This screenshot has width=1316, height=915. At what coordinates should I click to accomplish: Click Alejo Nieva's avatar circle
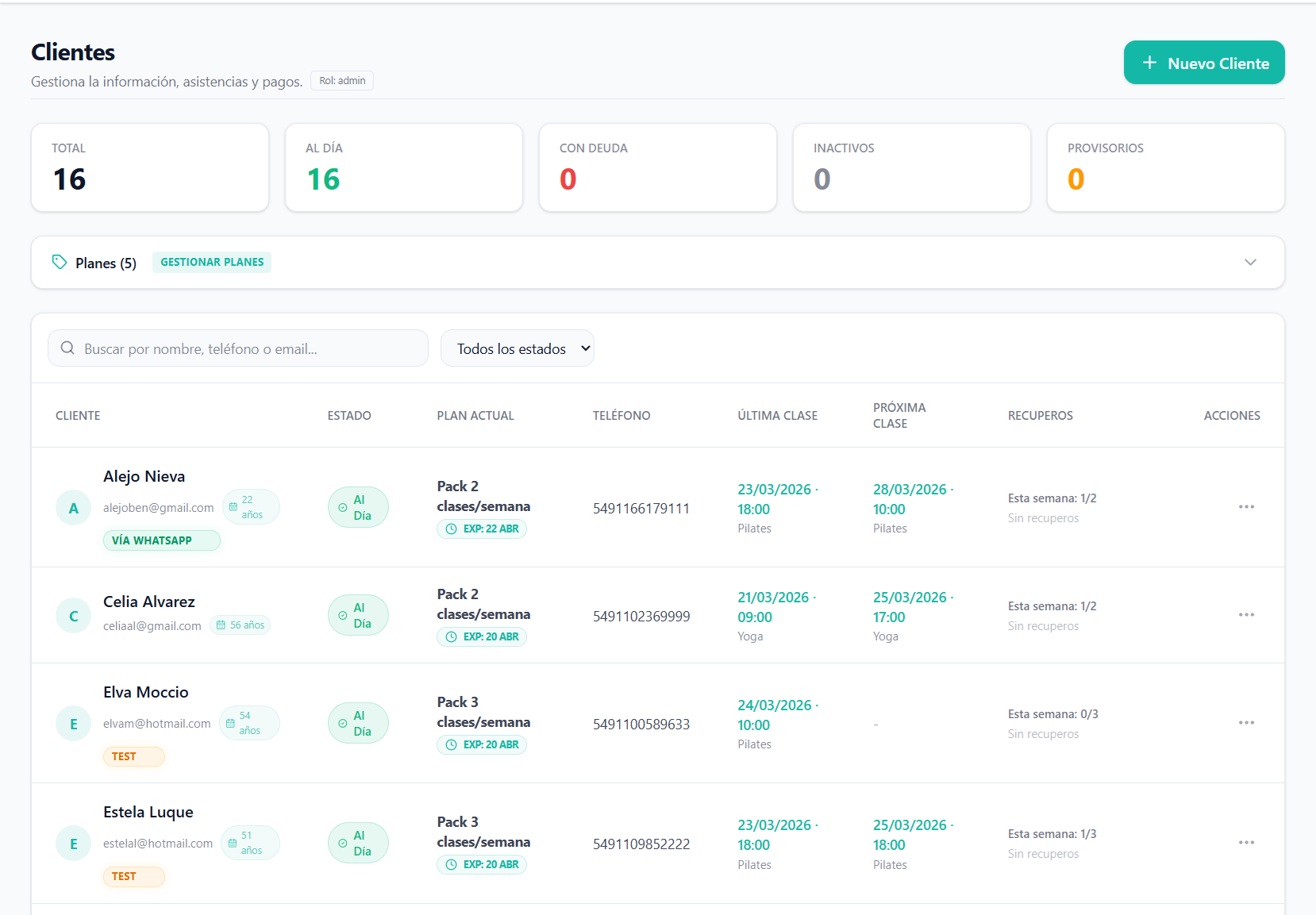tap(74, 508)
